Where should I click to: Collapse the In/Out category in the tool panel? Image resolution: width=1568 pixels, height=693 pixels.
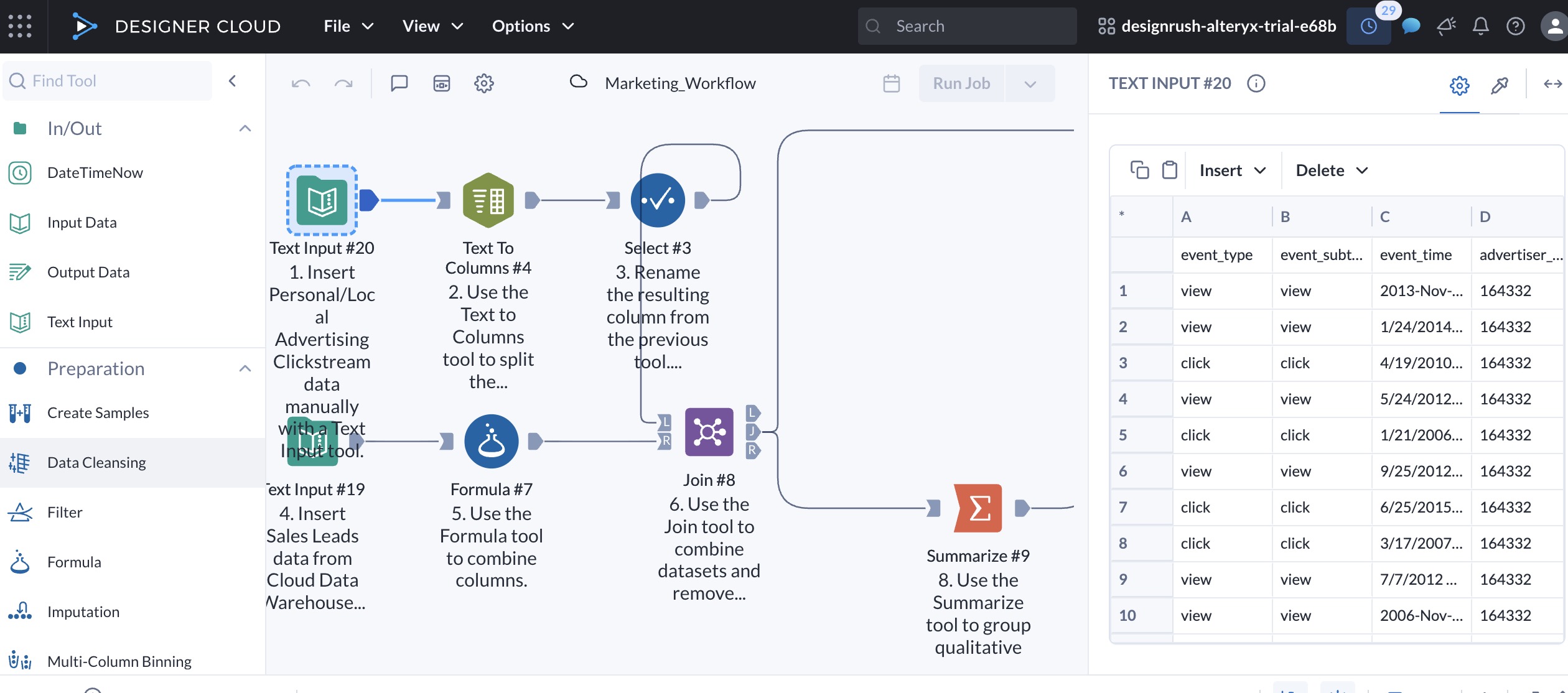(x=245, y=128)
